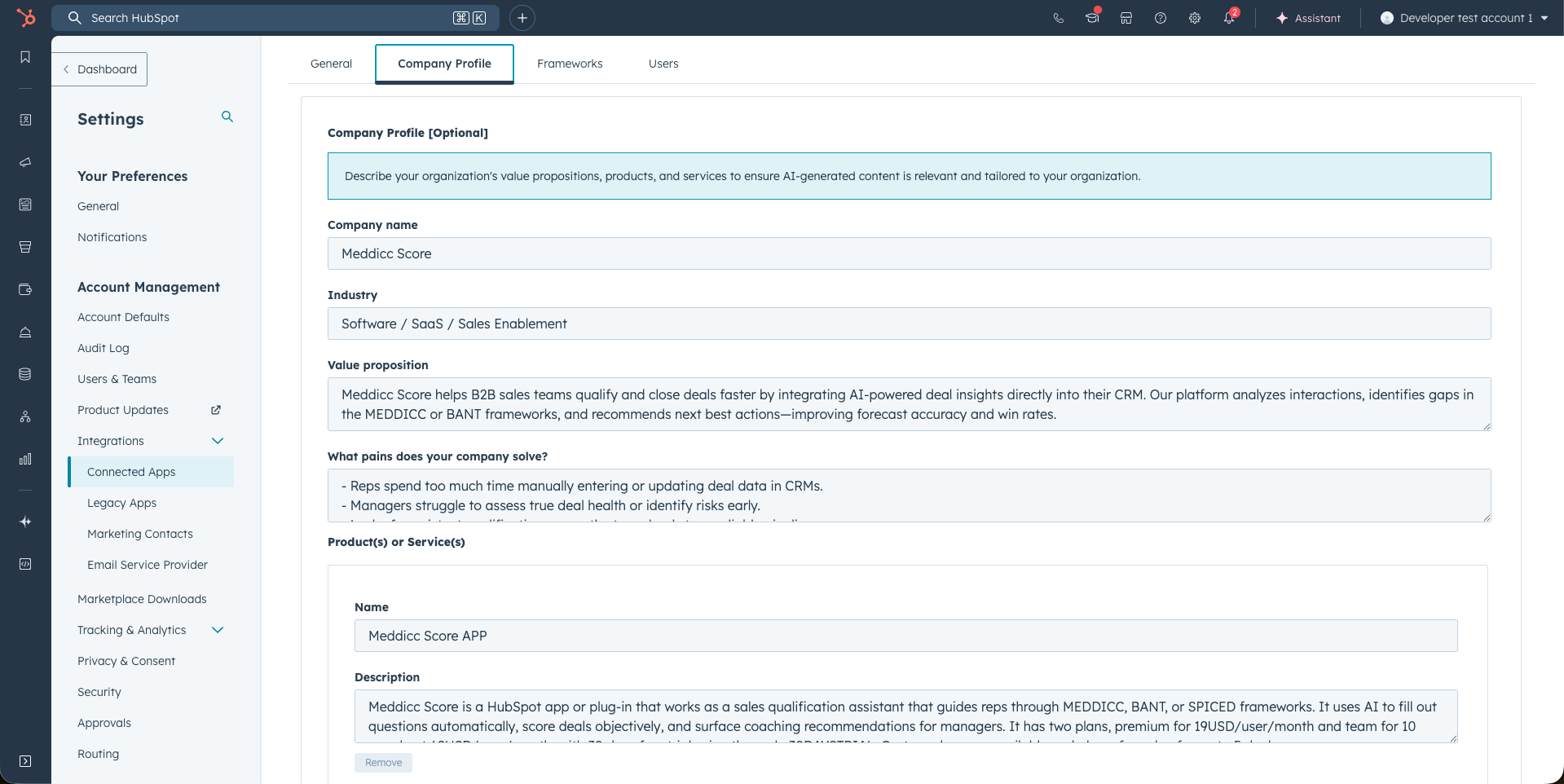
Task: Open bookmarks in left sidebar
Action: pyautogui.click(x=25, y=57)
